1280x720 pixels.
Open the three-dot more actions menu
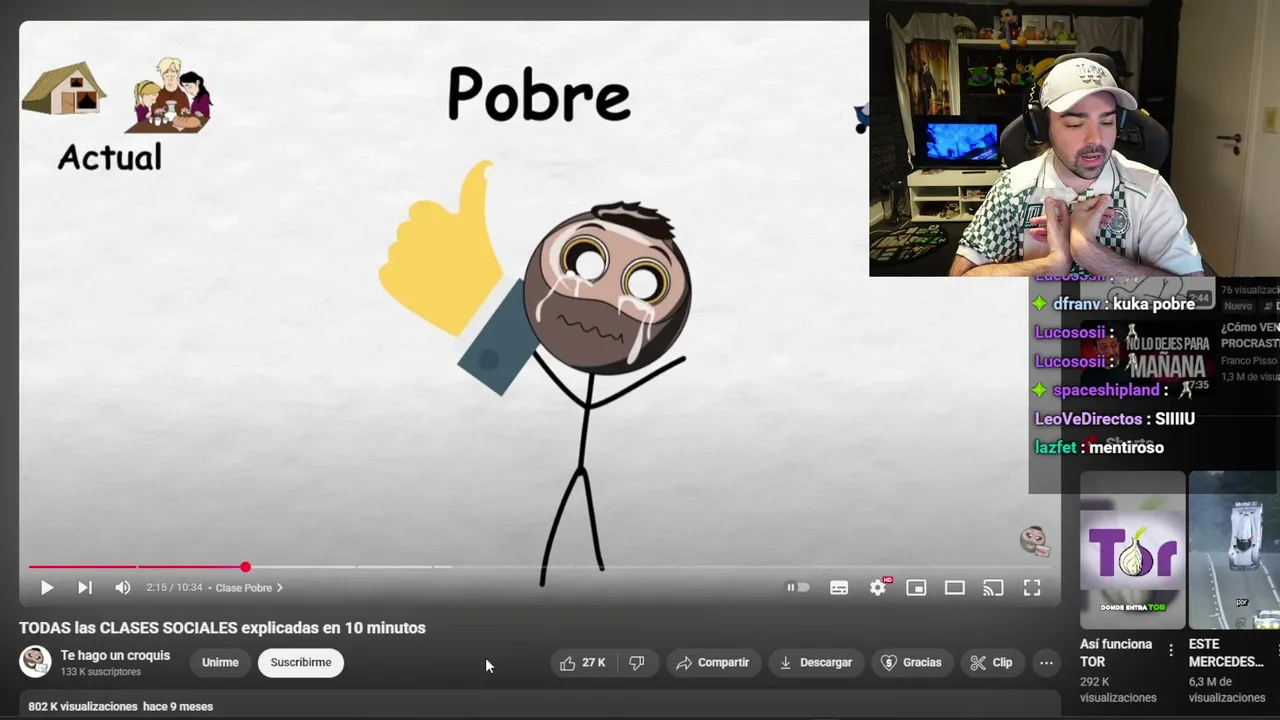1046,662
